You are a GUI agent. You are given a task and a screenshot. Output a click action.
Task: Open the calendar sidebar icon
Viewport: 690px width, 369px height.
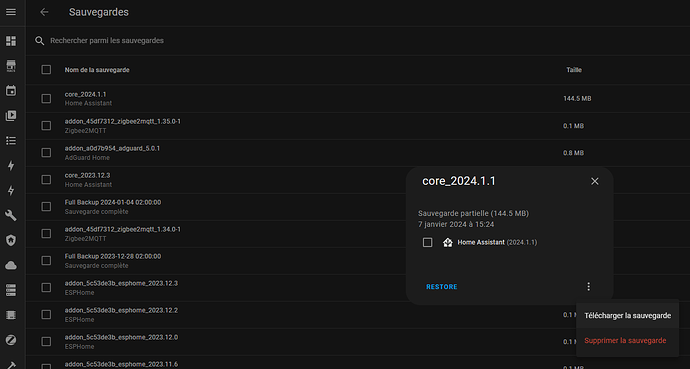pos(11,91)
